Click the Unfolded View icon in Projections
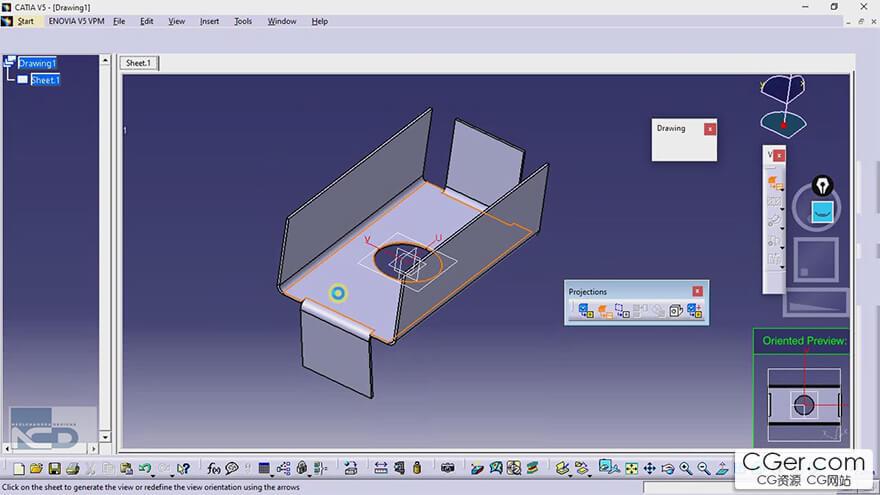The height and width of the screenshot is (495, 880). pyautogui.click(x=604, y=310)
